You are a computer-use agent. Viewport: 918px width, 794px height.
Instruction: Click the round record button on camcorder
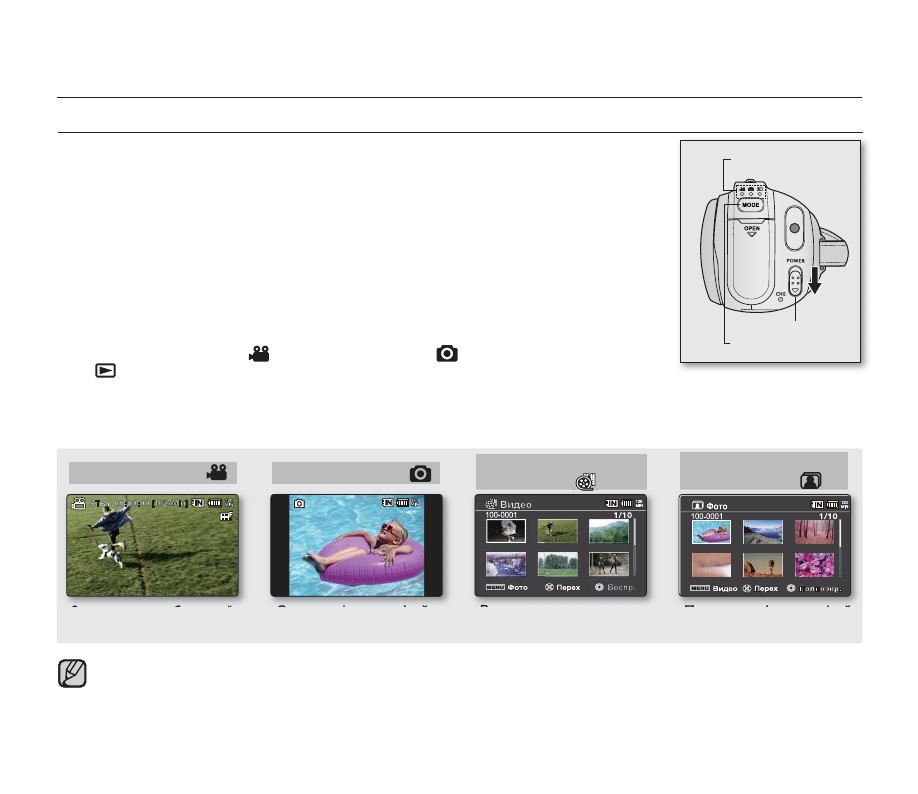click(x=794, y=228)
